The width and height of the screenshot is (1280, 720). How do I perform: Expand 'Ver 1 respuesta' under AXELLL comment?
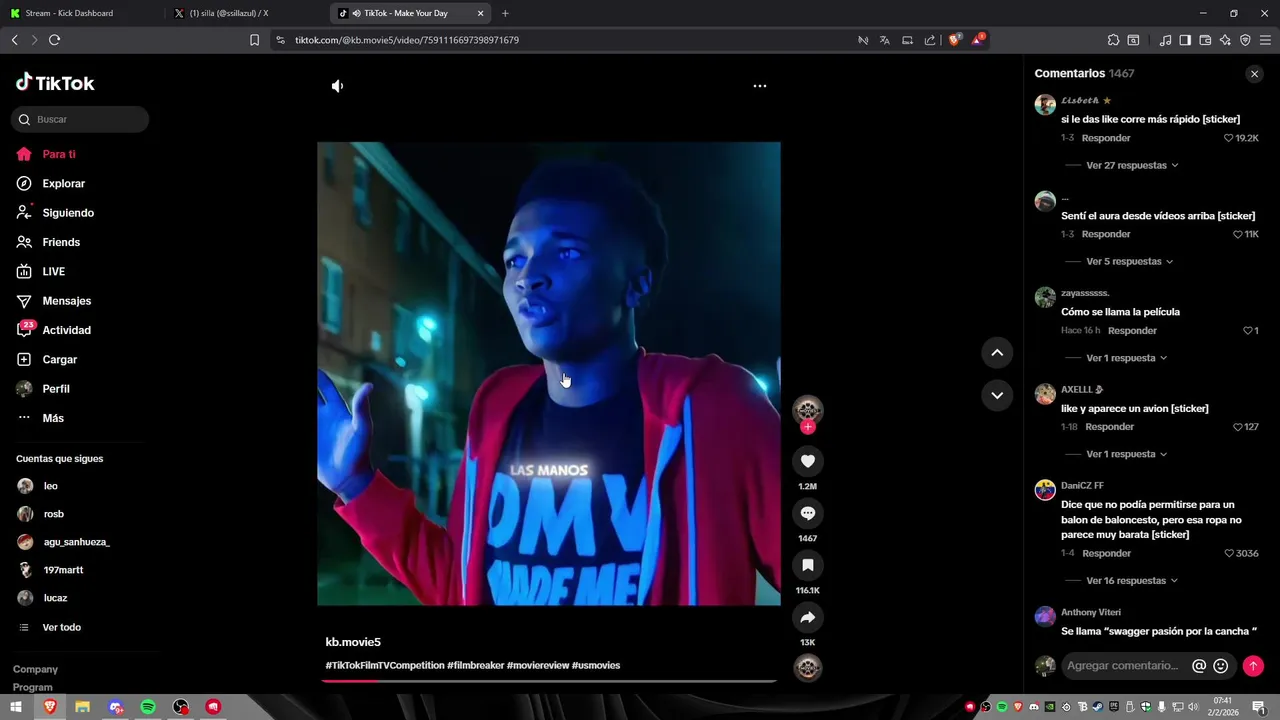pyautogui.click(x=1126, y=454)
